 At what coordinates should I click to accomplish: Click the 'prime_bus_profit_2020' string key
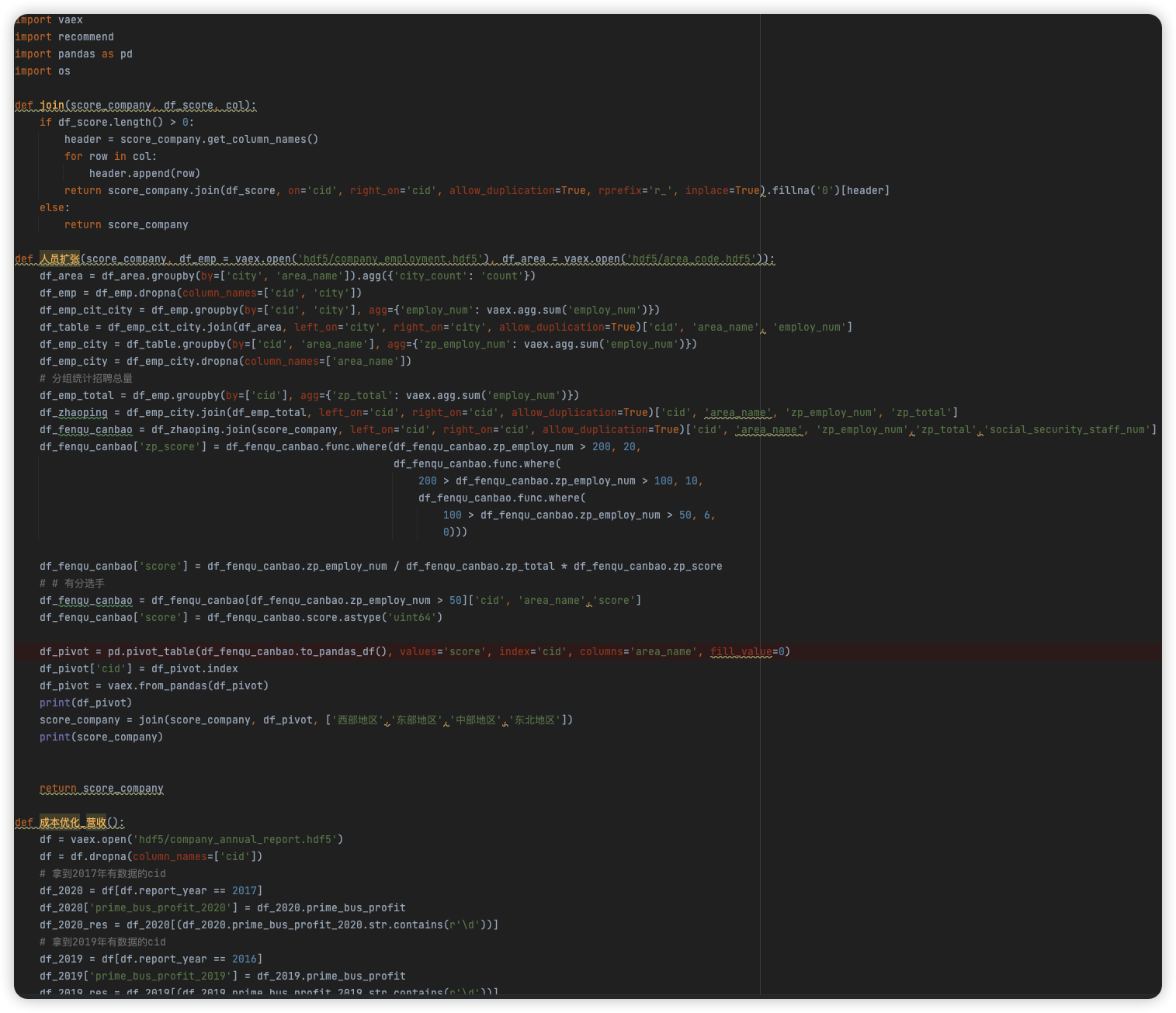click(161, 908)
